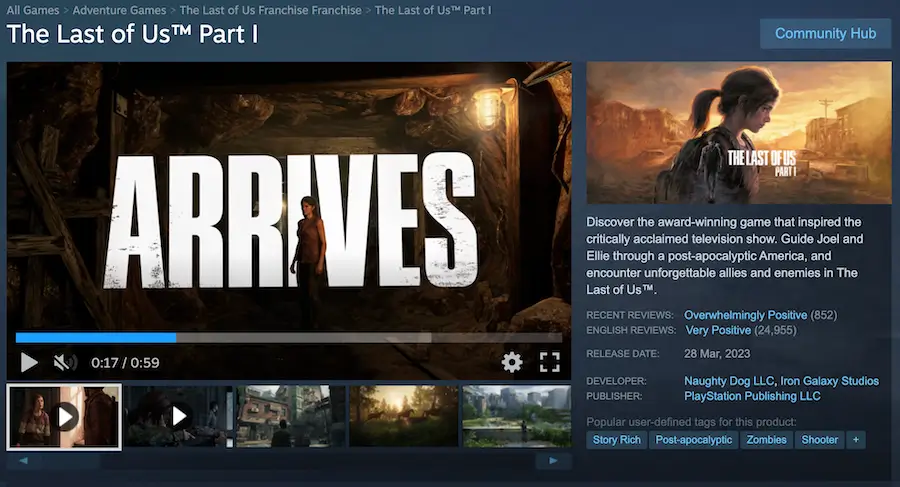Unmute the video audio speaker icon

pos(65,362)
